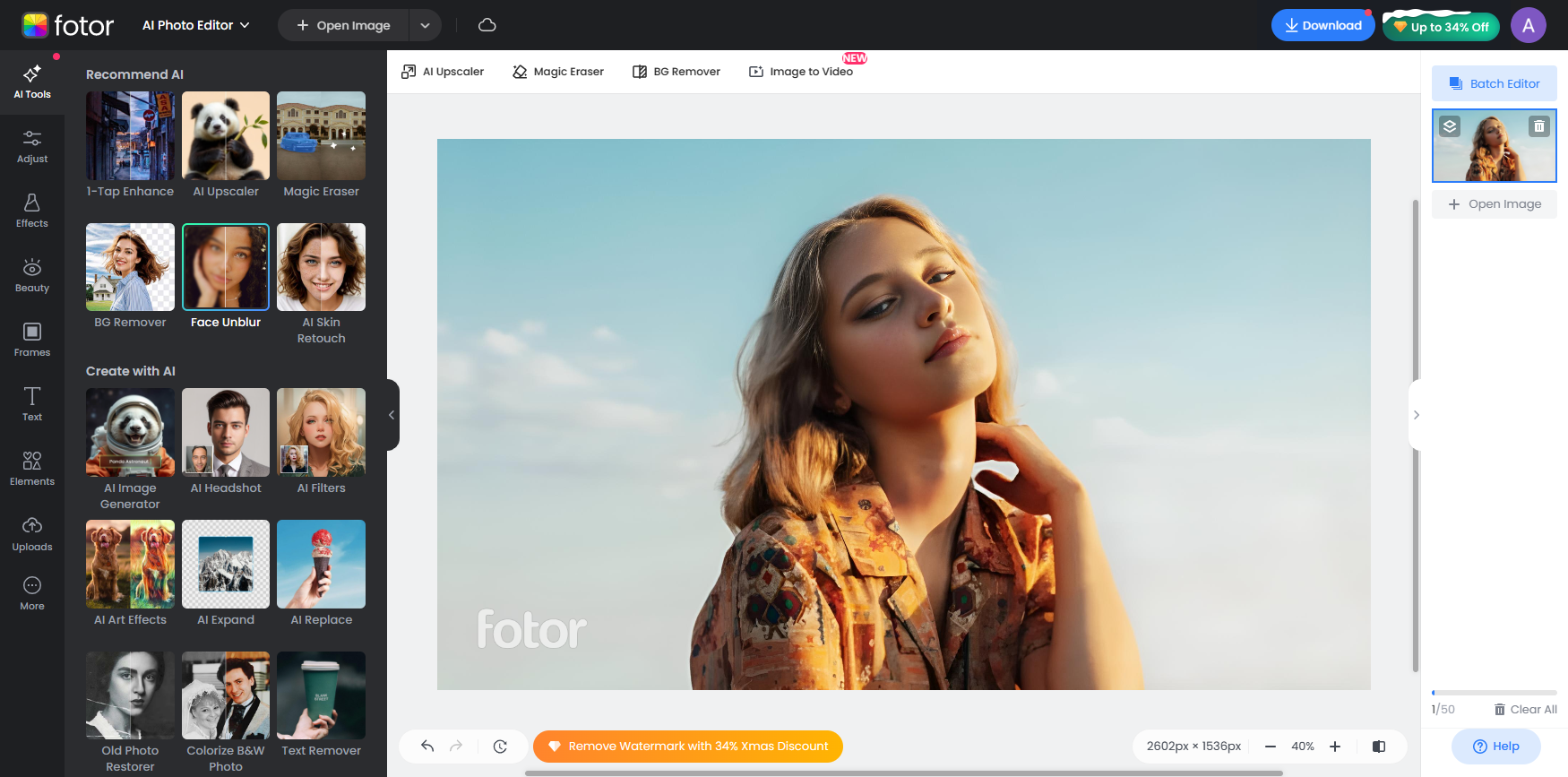
Task: Open the More sidebar options
Action: point(32,594)
